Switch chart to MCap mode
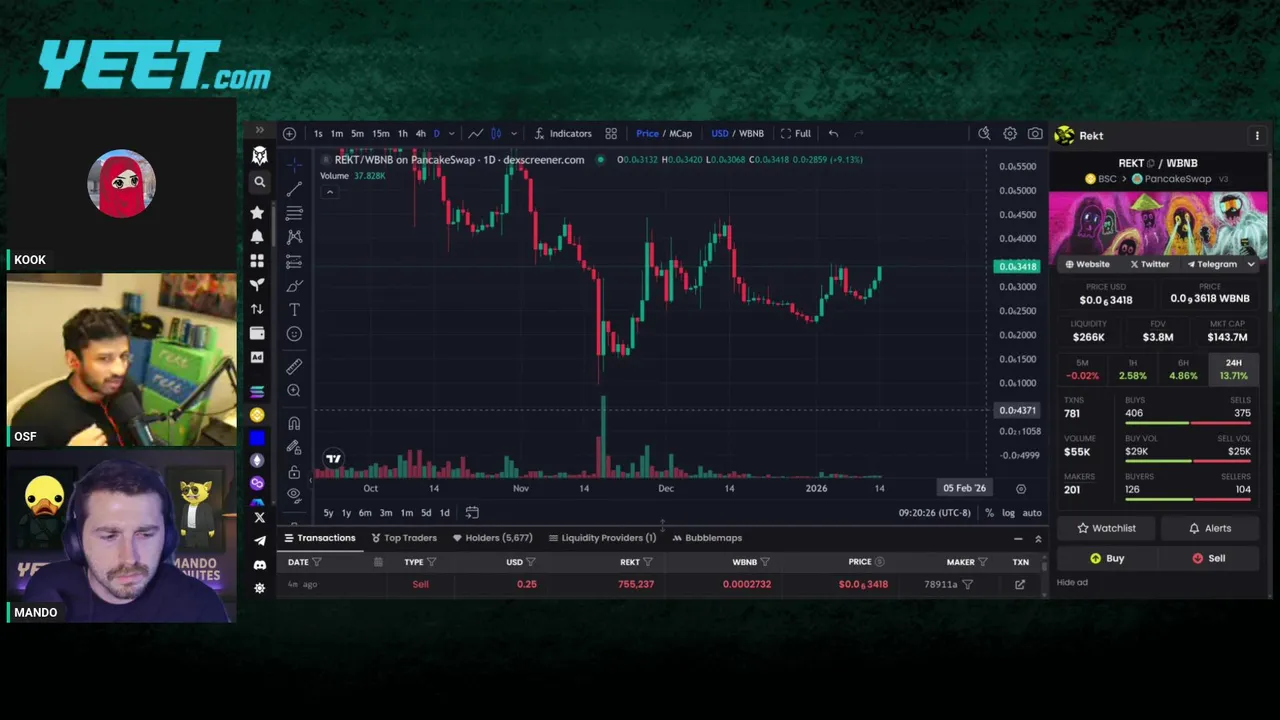The image size is (1280, 720). [x=680, y=133]
